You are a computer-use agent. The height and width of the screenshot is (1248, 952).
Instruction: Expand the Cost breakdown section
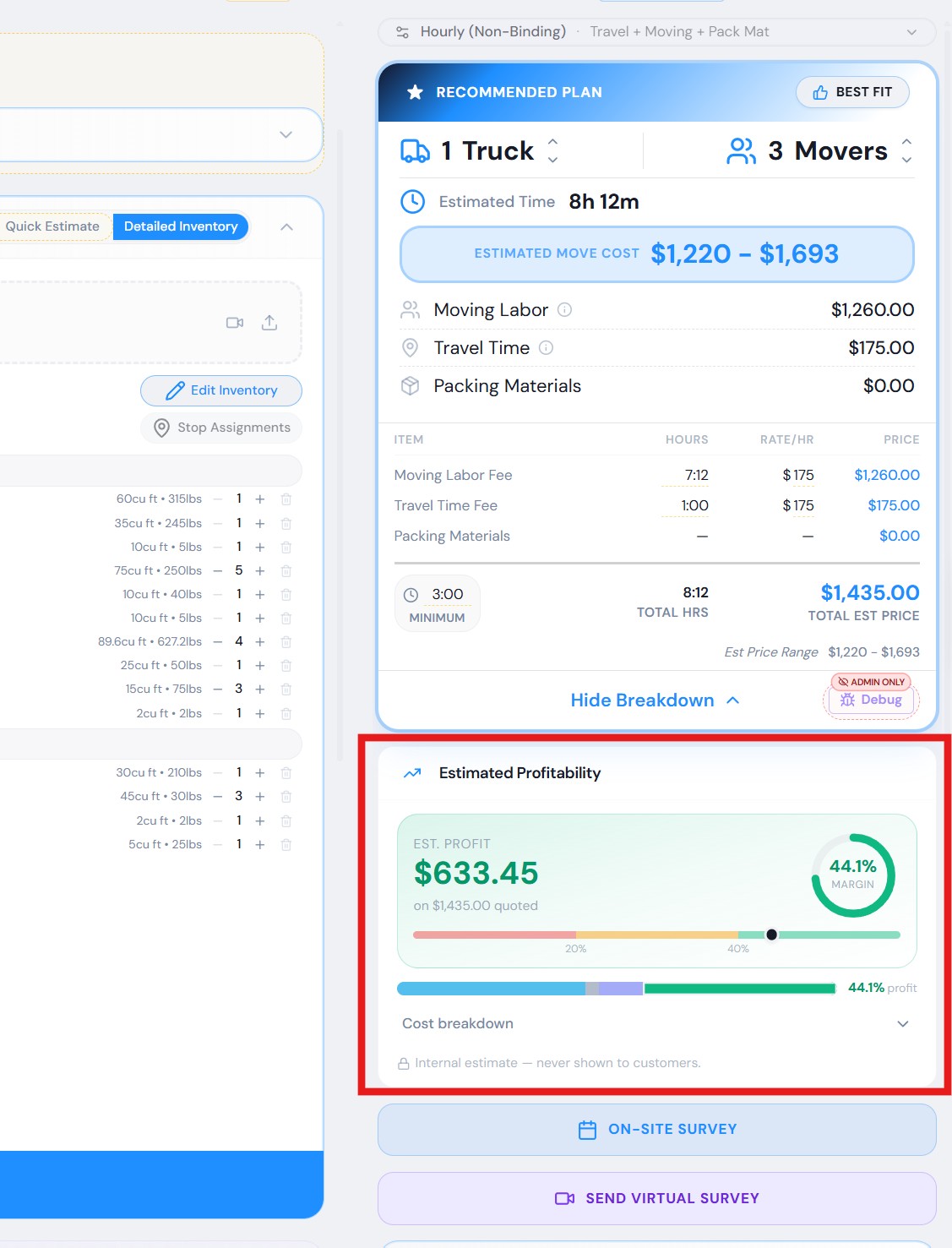(656, 1023)
